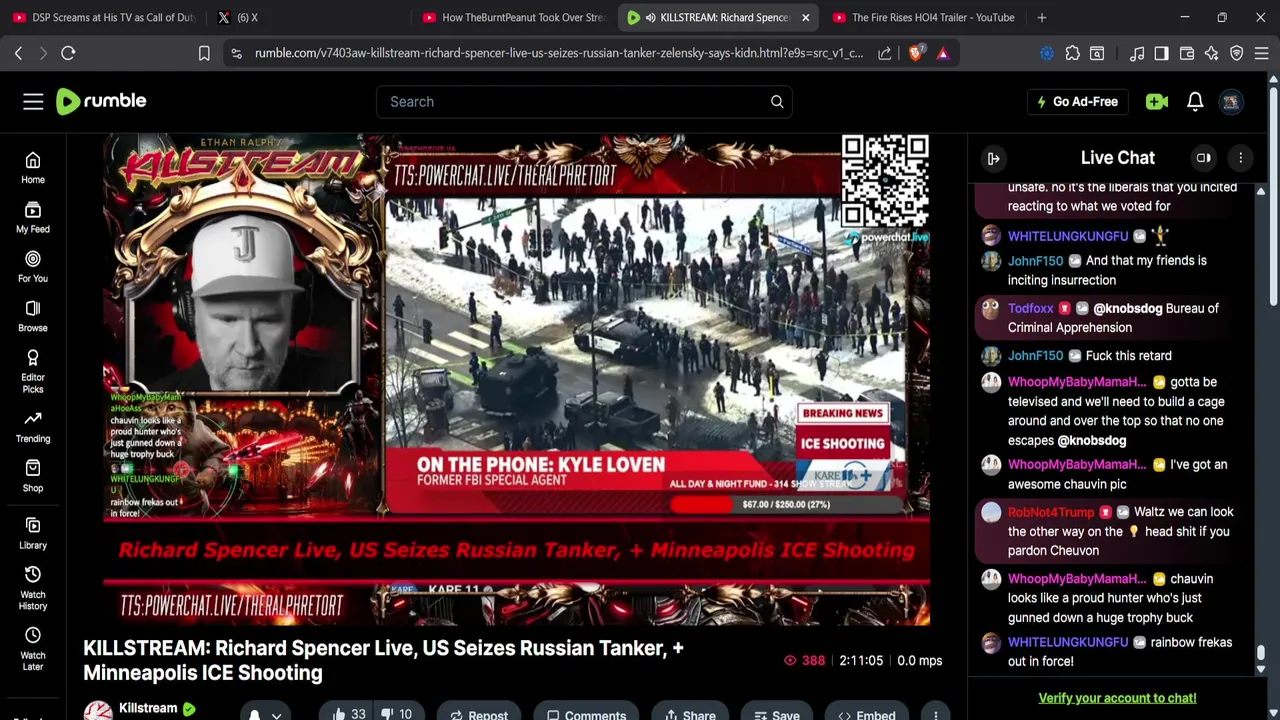Image resolution: width=1280 pixels, height=720 pixels.
Task: Open Shop in the sidebar
Action: click(33, 476)
